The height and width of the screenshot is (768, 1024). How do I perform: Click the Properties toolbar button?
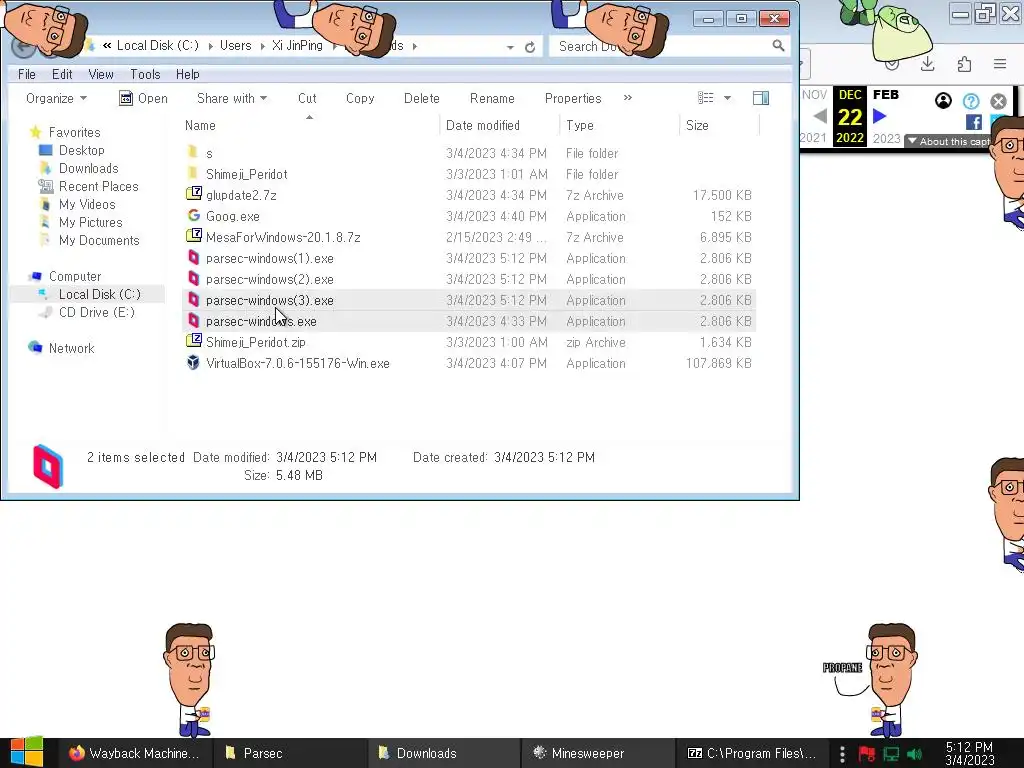pos(573,98)
